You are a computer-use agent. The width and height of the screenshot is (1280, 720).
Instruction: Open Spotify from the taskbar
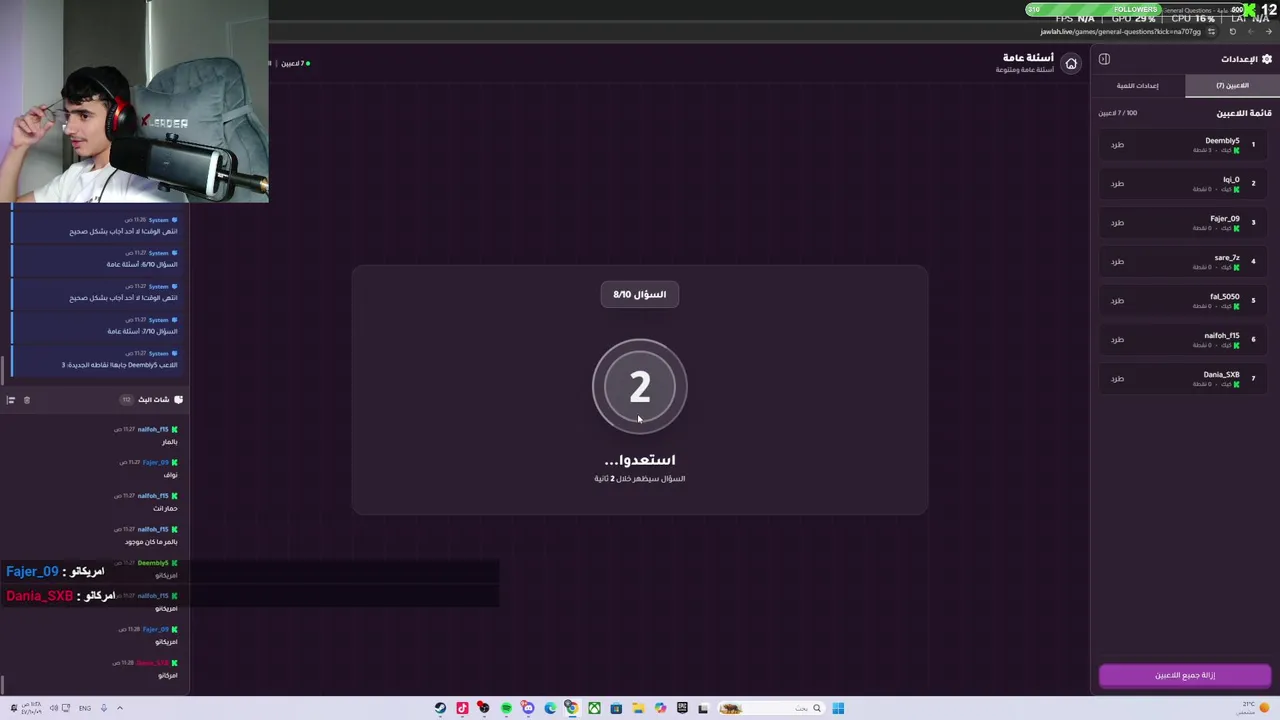pyautogui.click(x=506, y=708)
